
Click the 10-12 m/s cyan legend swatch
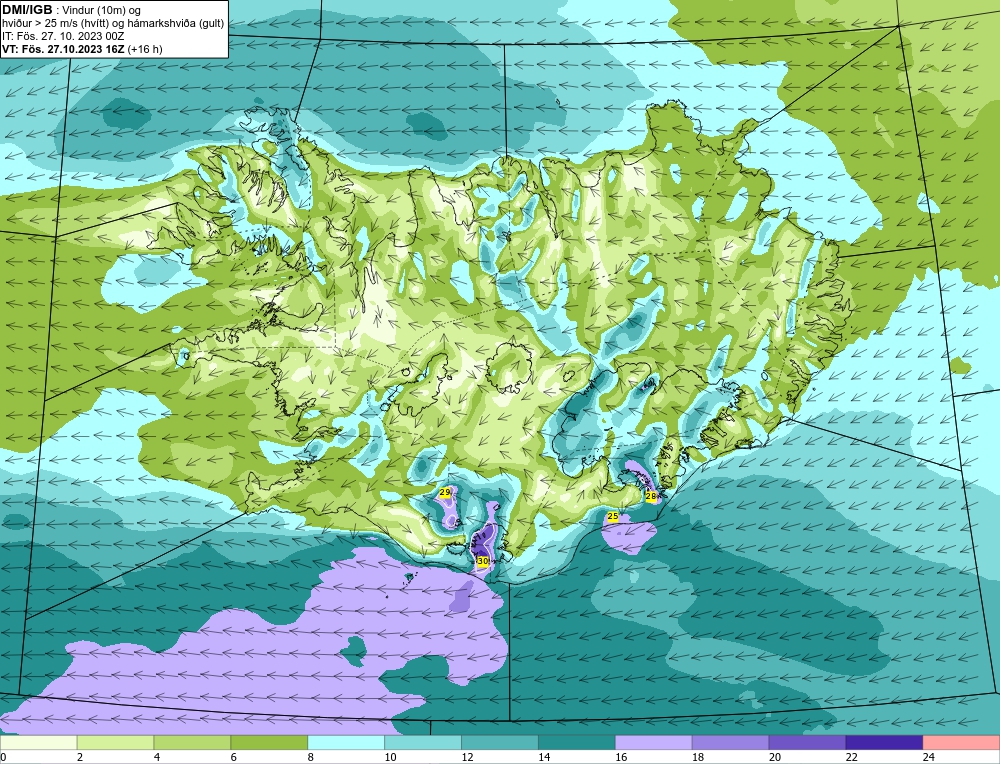coord(423,743)
